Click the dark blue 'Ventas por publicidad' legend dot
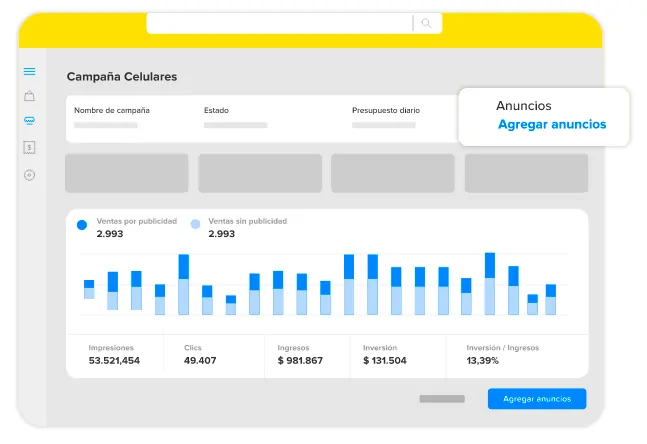 [x=82, y=226]
